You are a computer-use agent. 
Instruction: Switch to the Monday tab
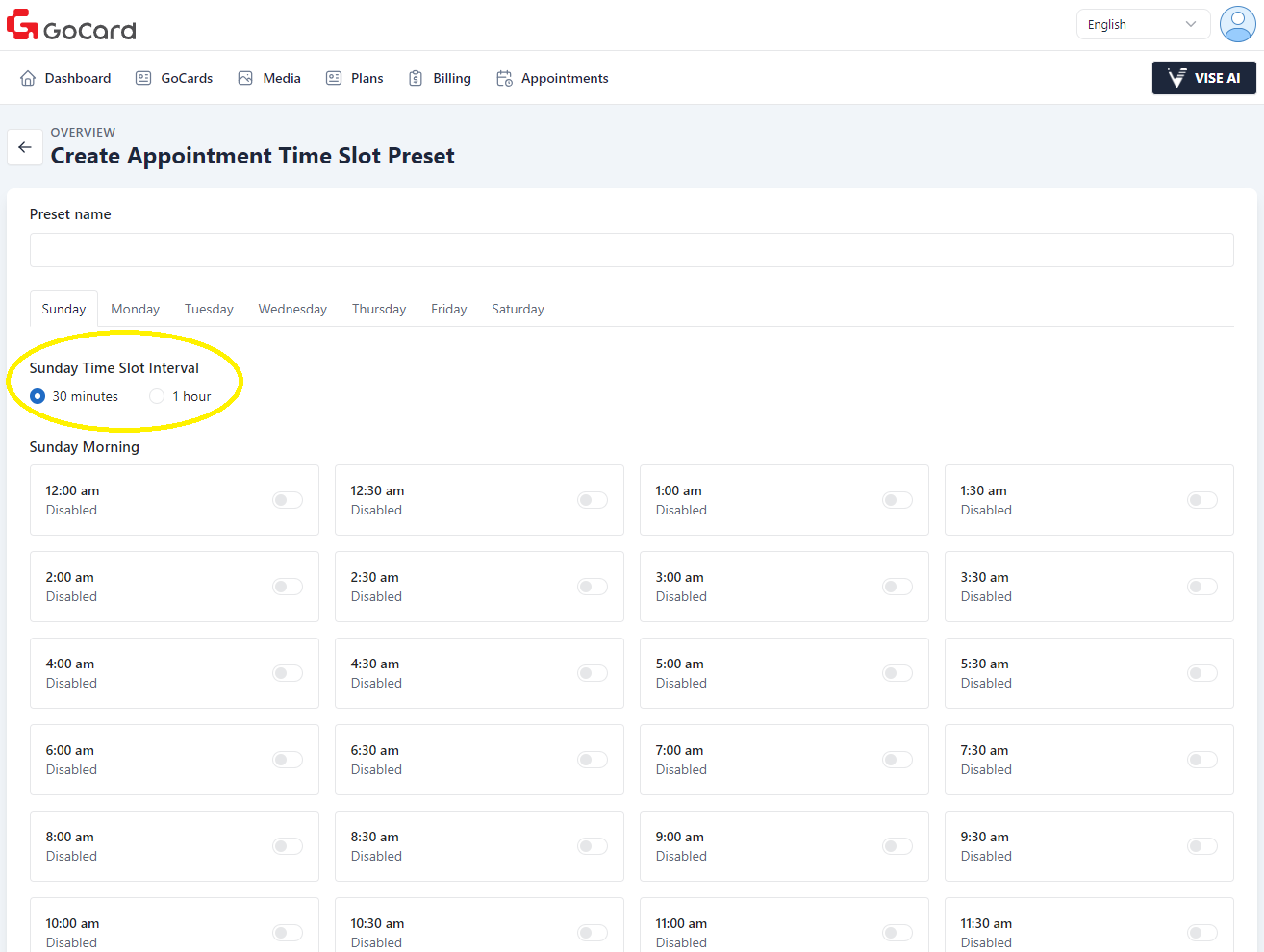(135, 309)
